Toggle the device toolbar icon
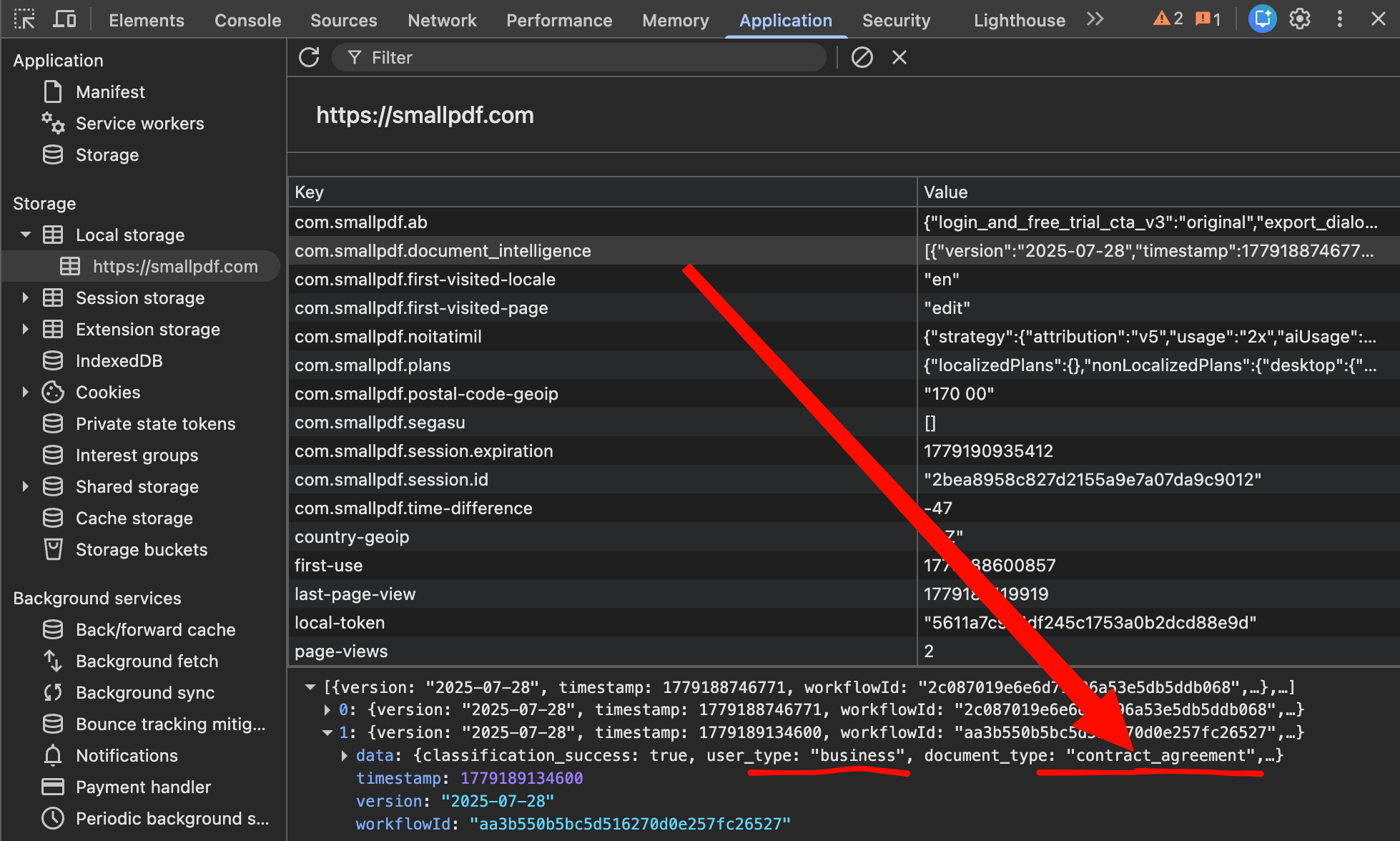This screenshot has height=841, width=1400. [65, 19]
